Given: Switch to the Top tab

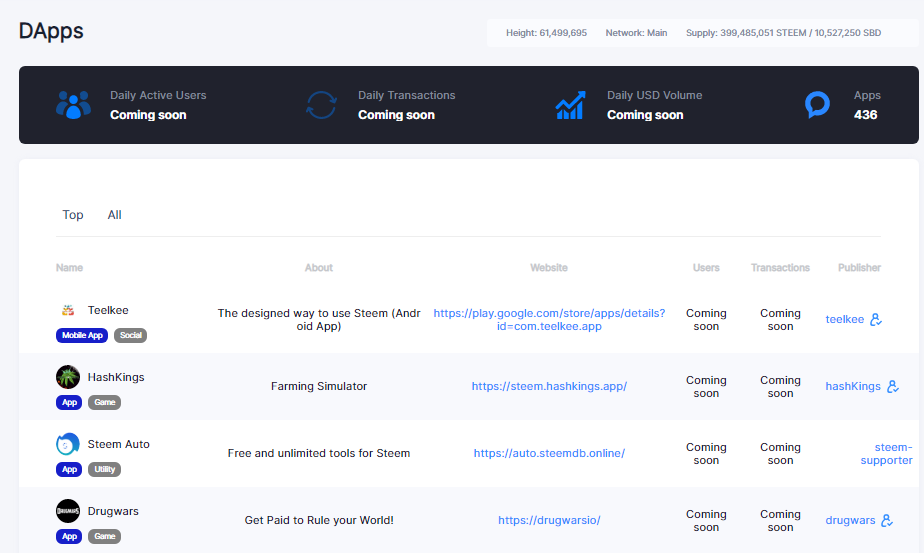Looking at the screenshot, I should point(73,215).
